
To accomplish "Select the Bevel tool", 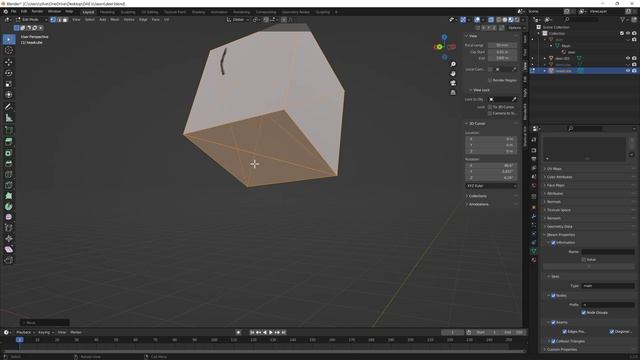I will (9, 164).
